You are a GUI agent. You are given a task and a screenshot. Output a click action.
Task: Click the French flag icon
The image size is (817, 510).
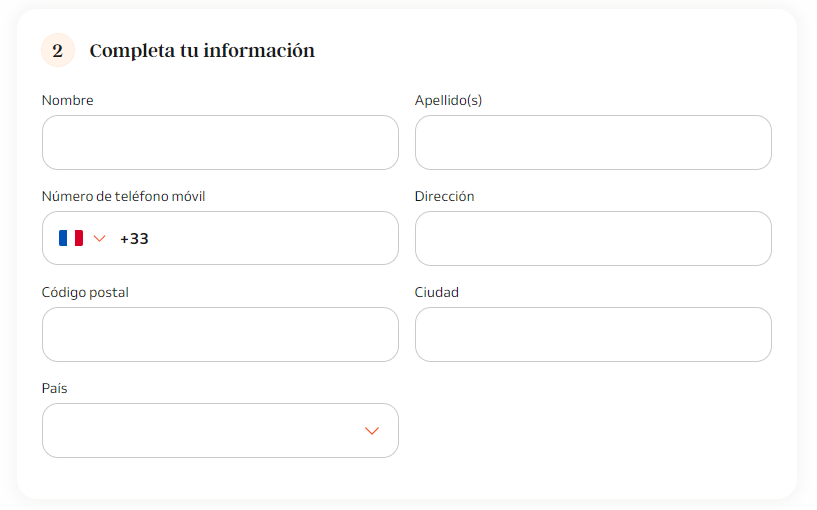71,238
